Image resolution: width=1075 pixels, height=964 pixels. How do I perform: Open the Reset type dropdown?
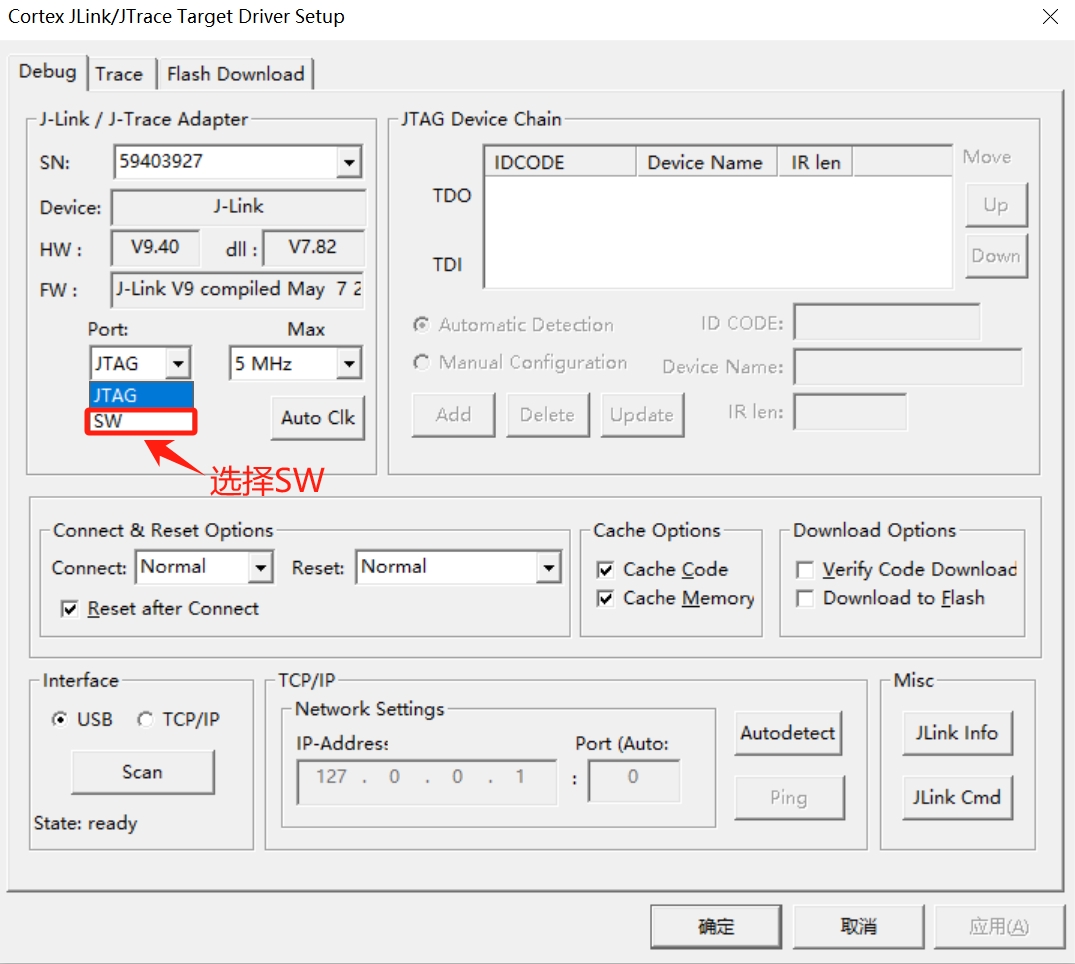tap(548, 568)
